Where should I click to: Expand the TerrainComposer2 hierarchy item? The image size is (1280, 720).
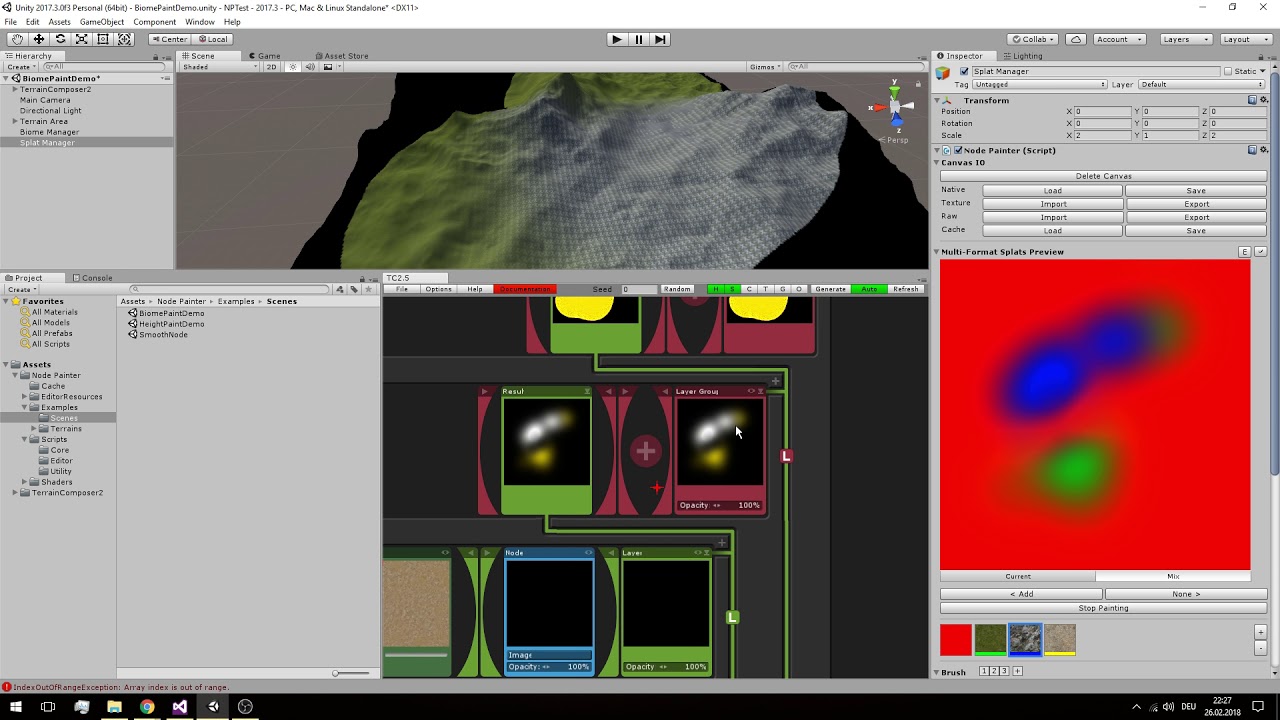click(15, 89)
